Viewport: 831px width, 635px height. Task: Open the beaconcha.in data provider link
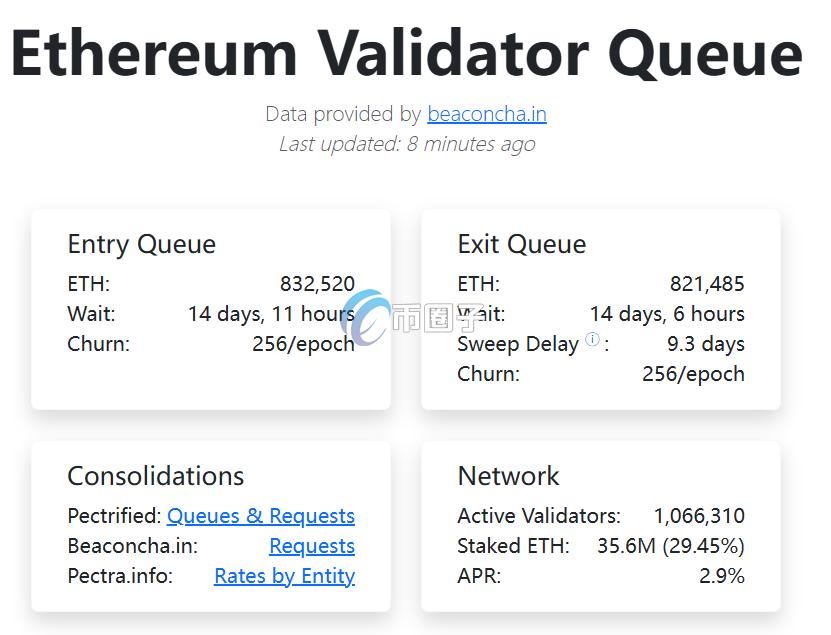[x=486, y=114]
